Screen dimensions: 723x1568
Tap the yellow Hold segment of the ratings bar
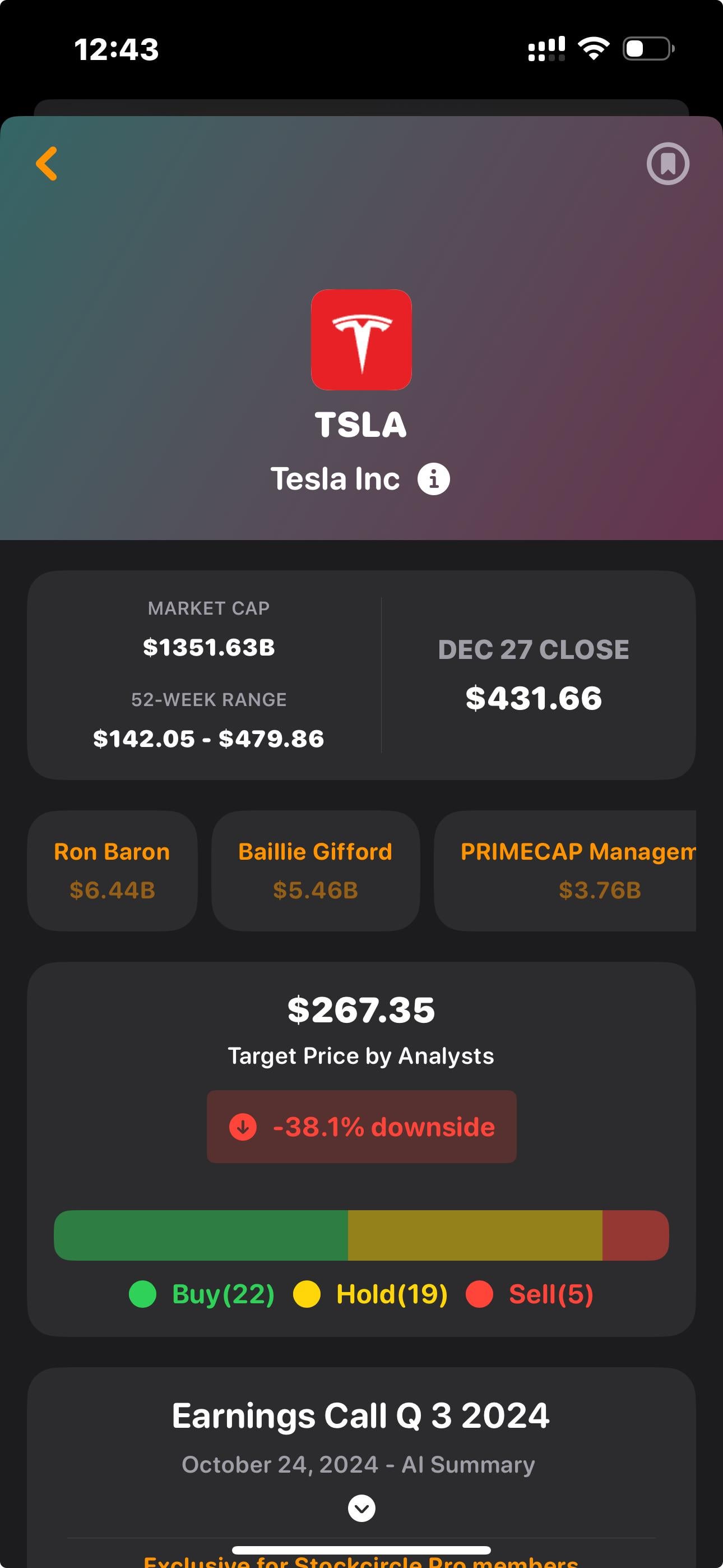point(475,1235)
